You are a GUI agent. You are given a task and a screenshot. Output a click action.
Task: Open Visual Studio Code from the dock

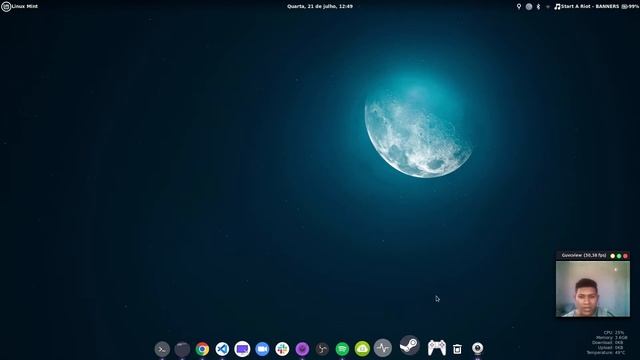click(222, 349)
